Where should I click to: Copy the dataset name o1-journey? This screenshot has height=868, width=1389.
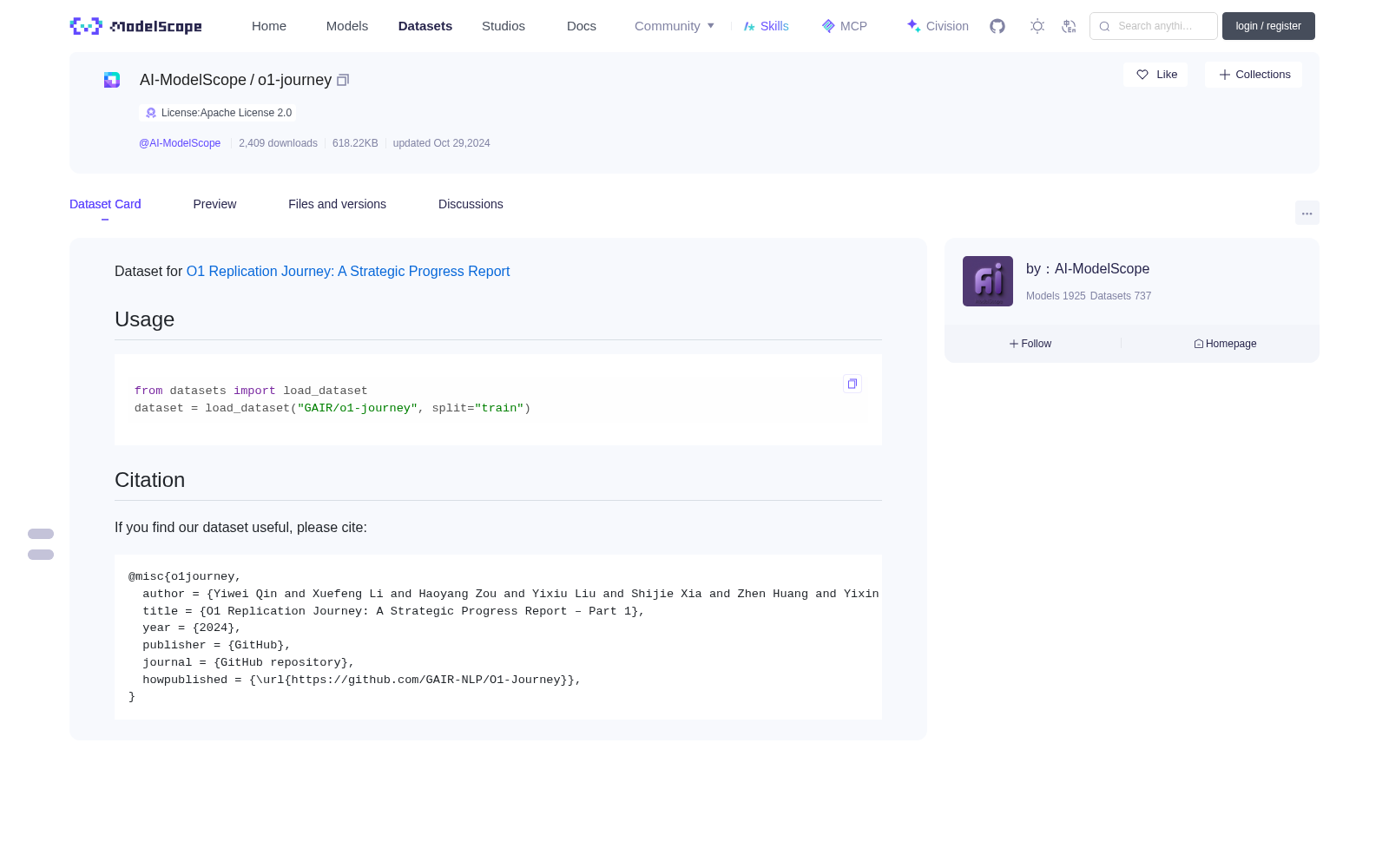tap(343, 80)
